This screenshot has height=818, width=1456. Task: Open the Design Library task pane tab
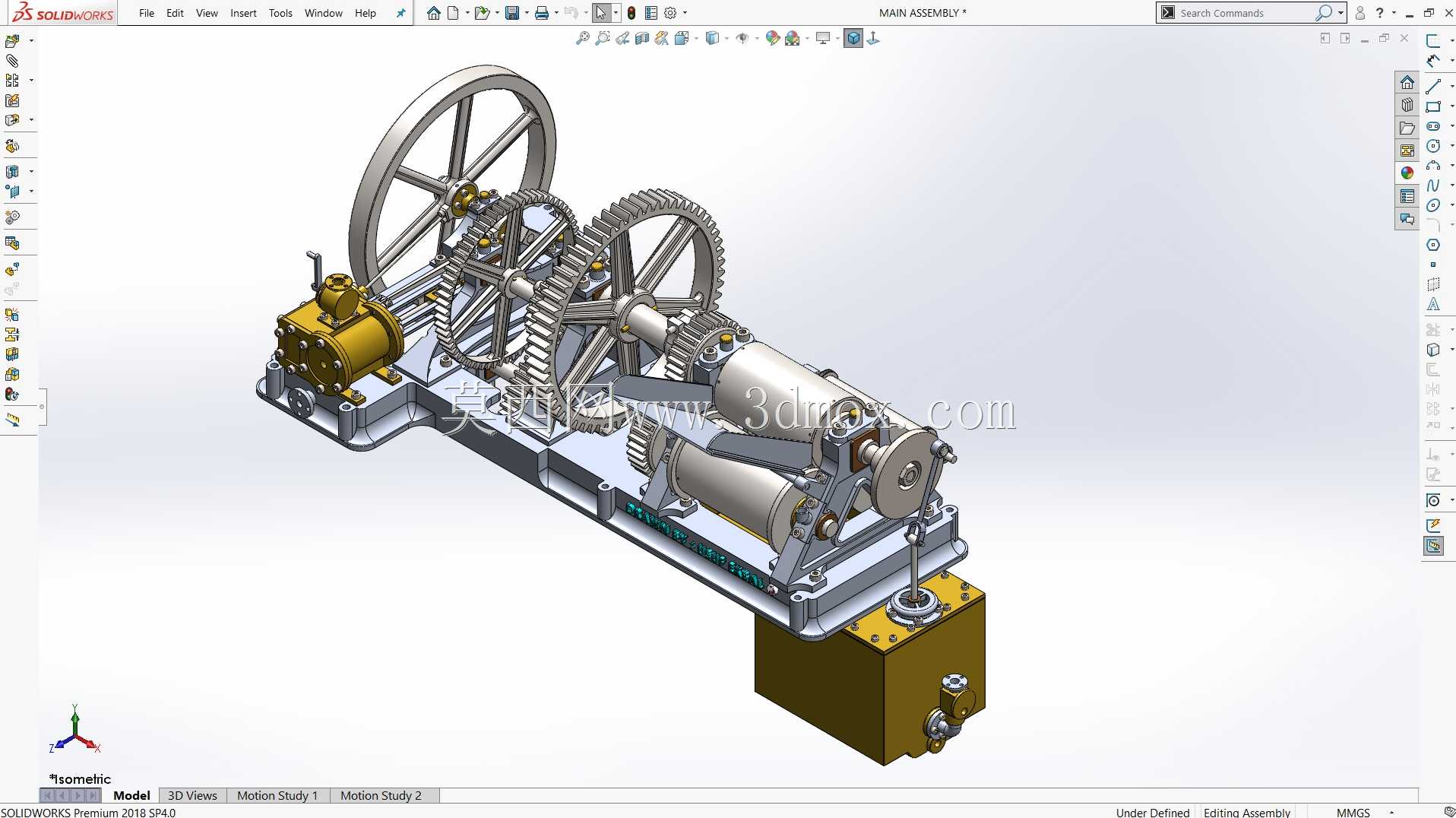point(1407,105)
